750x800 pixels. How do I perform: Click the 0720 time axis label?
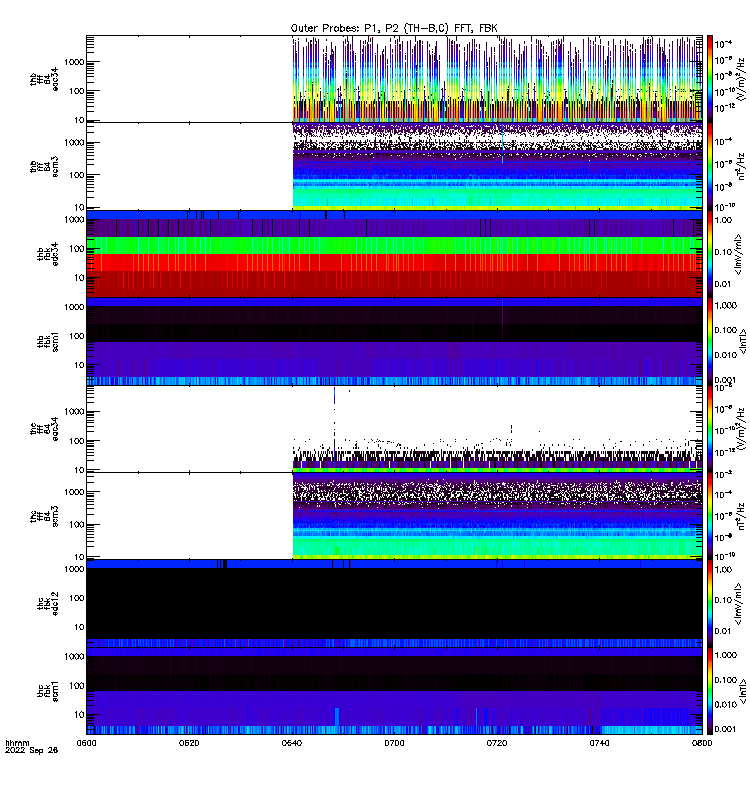click(496, 743)
